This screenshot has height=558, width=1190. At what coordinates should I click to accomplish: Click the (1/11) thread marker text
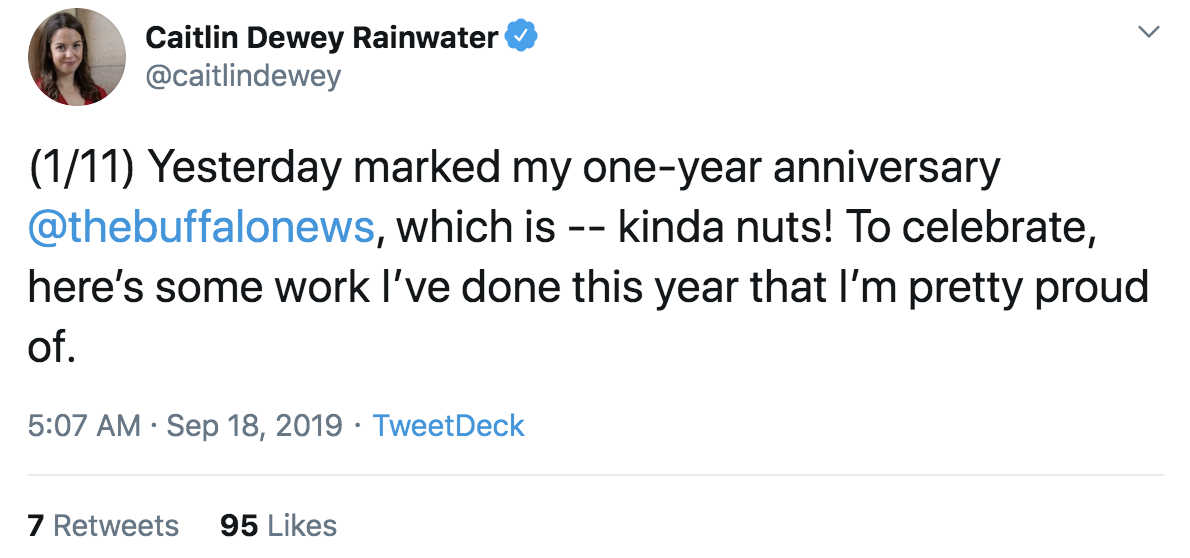tap(81, 168)
